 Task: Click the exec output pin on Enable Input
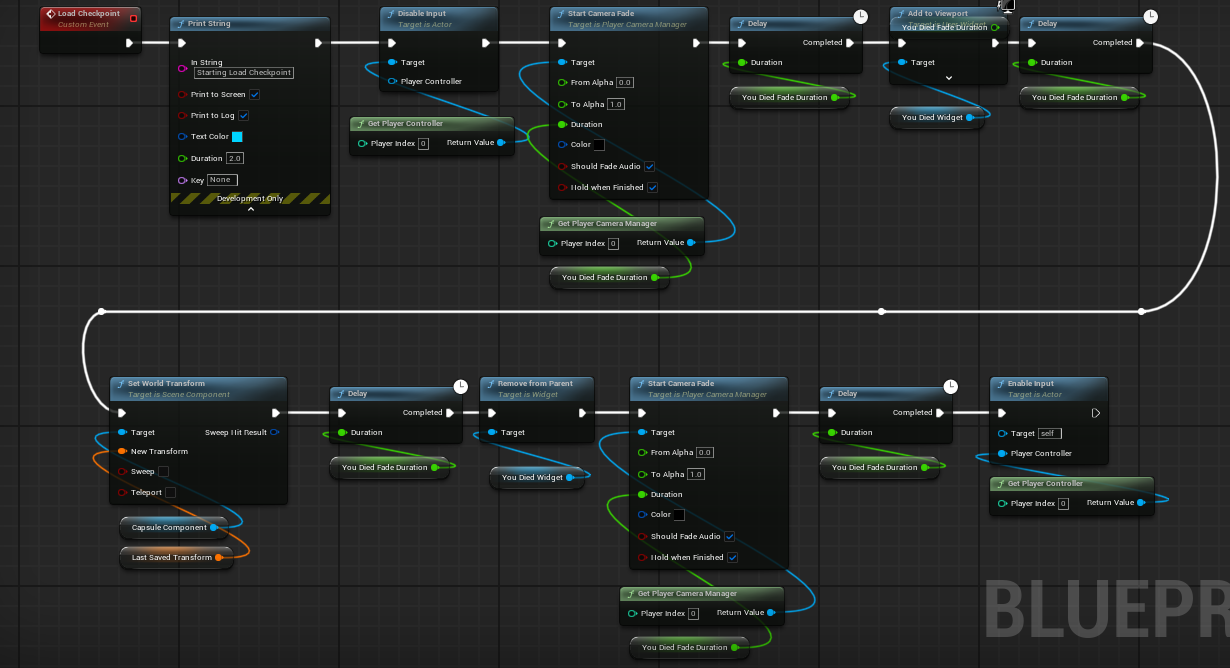coord(1096,412)
